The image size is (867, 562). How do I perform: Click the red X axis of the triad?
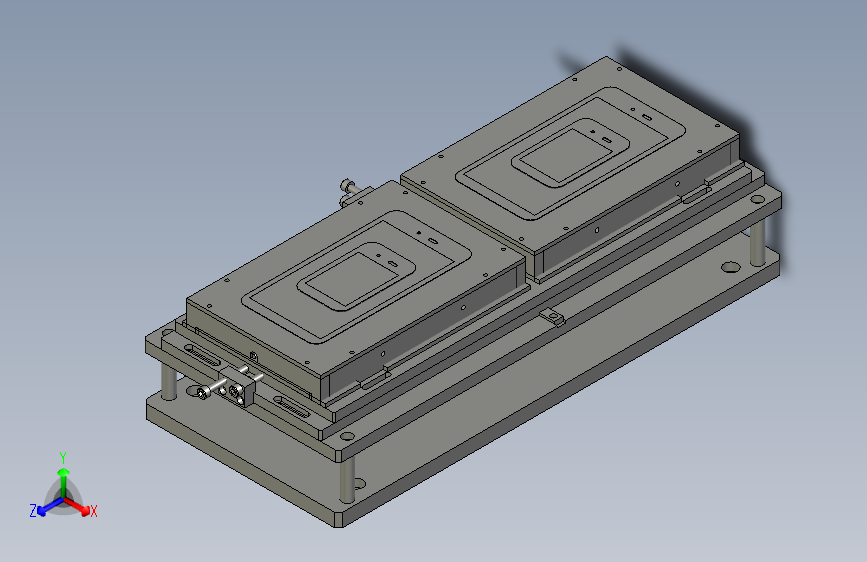(x=79, y=506)
